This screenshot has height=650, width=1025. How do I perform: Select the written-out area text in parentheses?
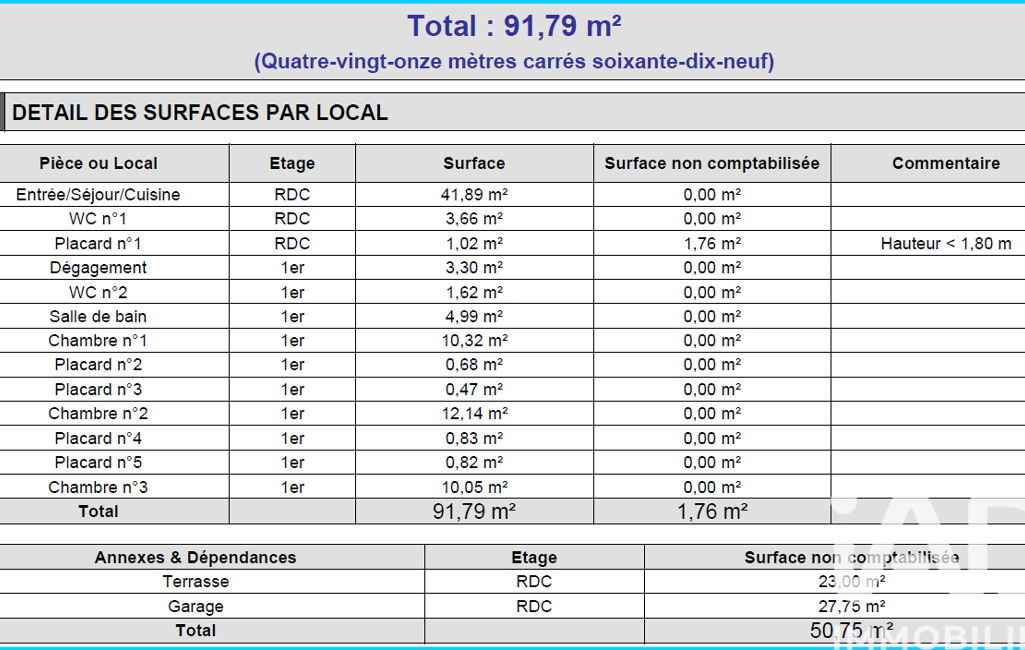(x=514, y=61)
